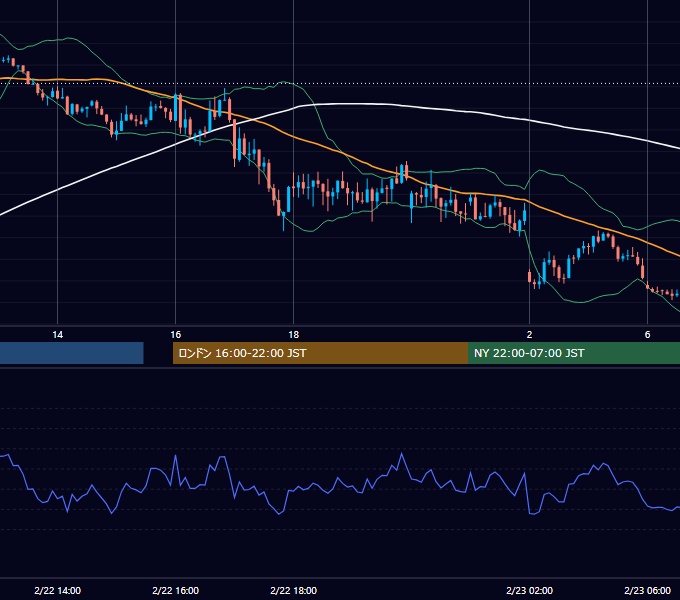Click the 2/23 06:00 date label
The width and height of the screenshot is (680, 600).
click(x=647, y=590)
